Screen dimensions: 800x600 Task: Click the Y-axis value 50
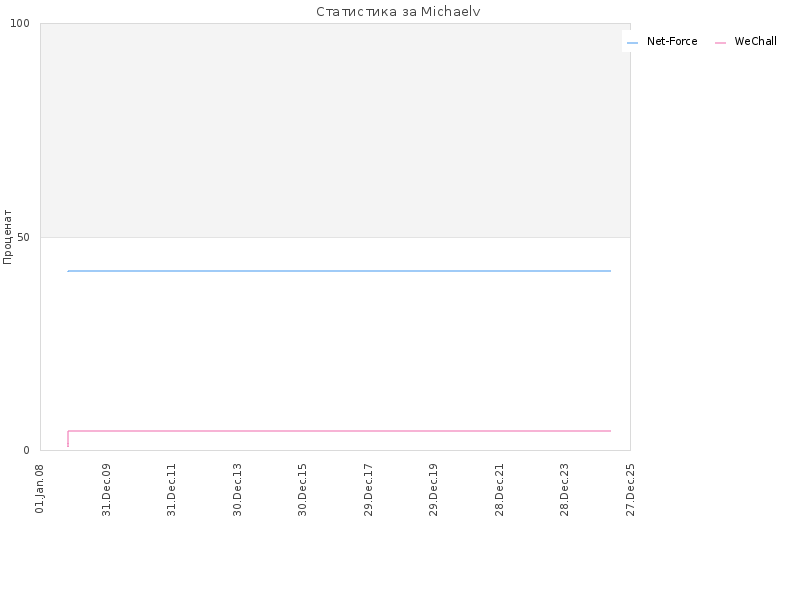(x=23, y=237)
